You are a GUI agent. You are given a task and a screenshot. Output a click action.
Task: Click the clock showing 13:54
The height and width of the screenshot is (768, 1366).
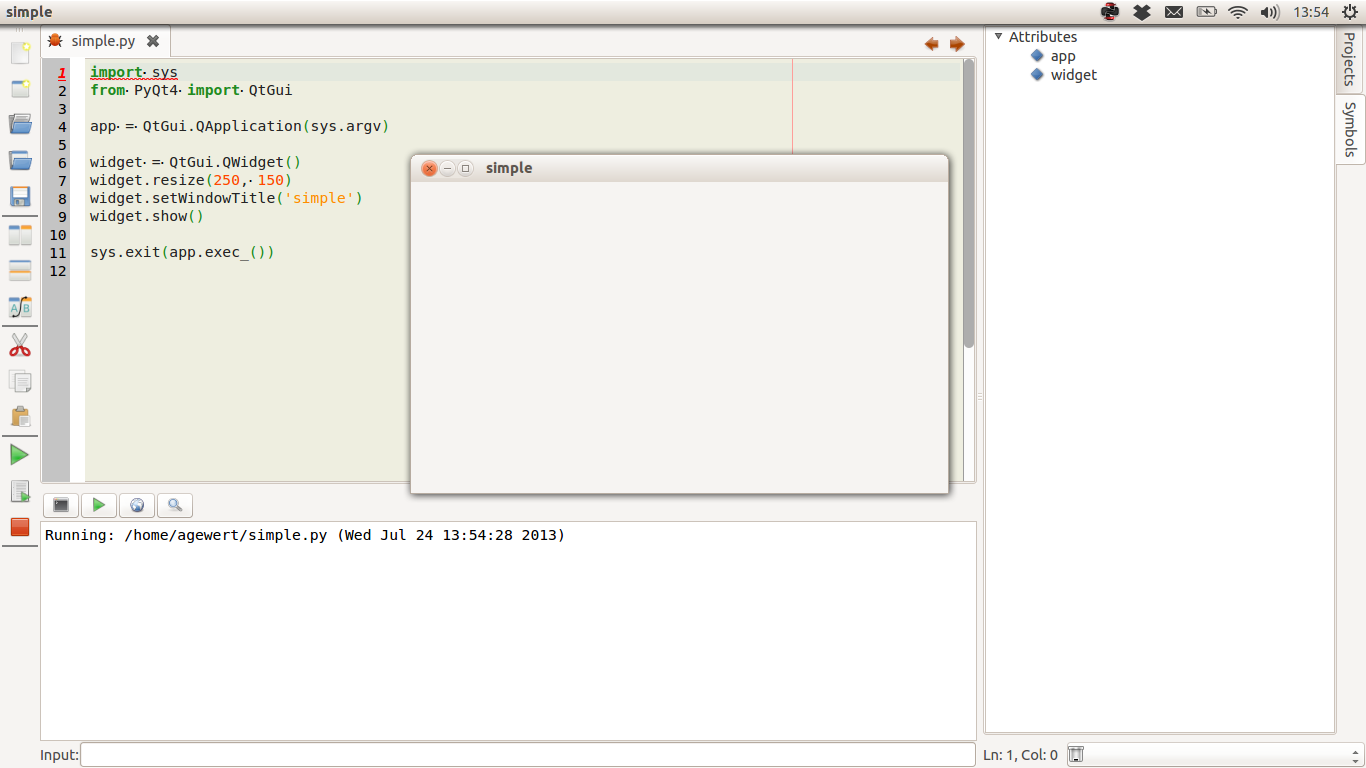pos(1310,12)
